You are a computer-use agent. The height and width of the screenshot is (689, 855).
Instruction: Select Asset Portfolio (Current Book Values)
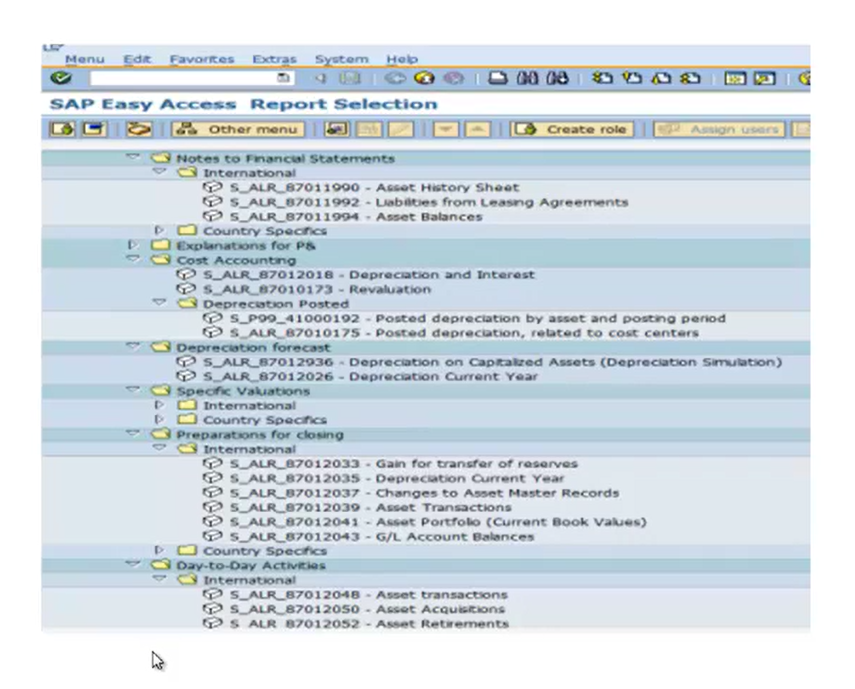(438, 522)
